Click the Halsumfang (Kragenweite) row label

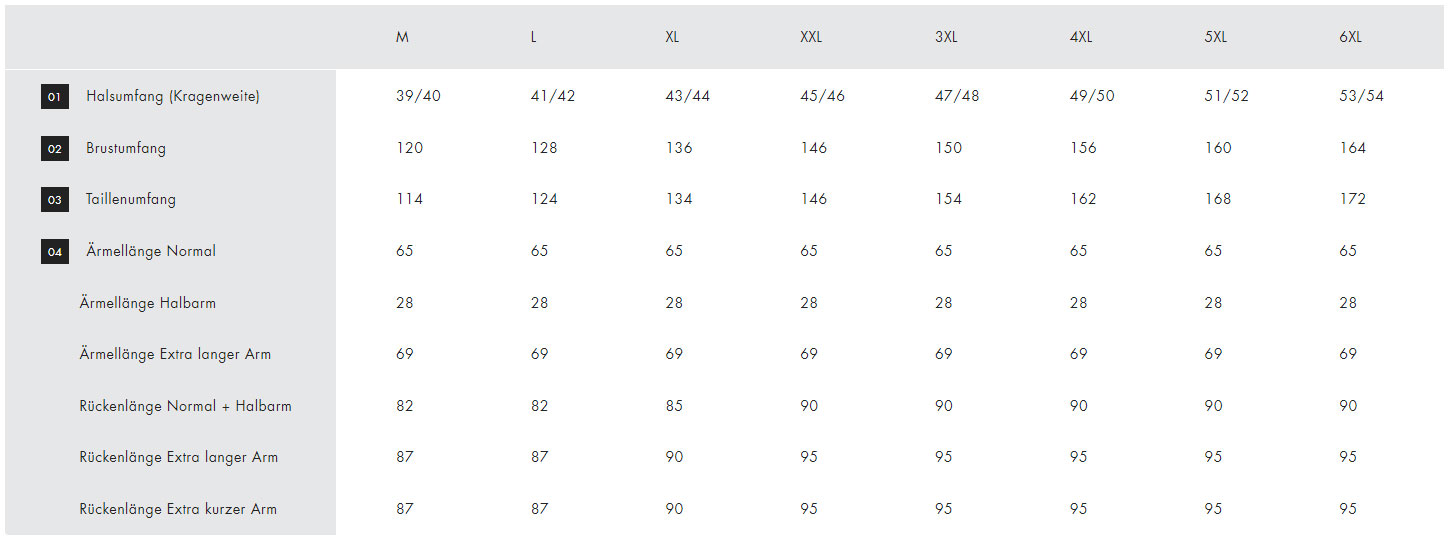[173, 97]
